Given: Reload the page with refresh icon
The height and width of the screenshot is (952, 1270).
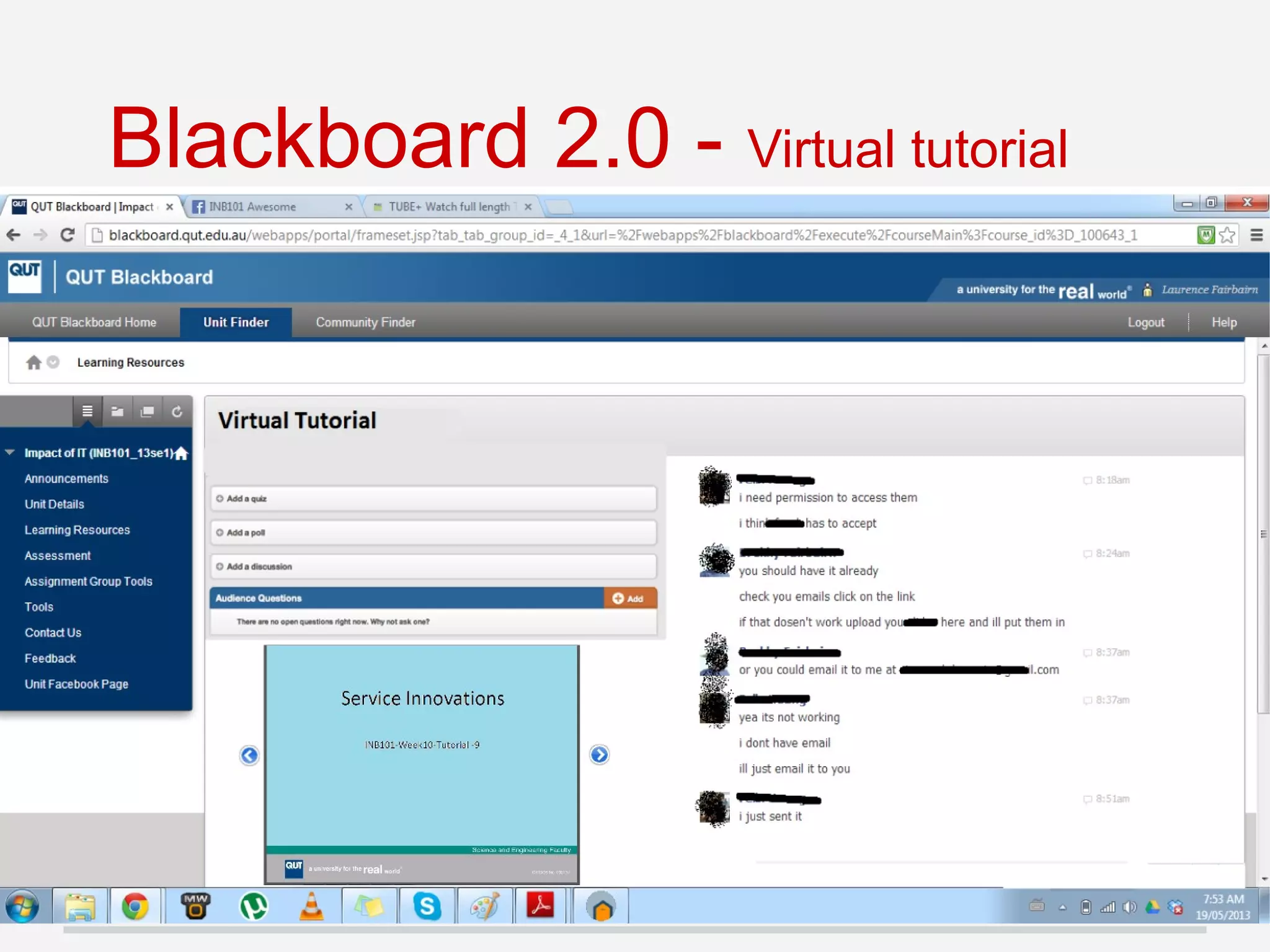Looking at the screenshot, I should click(67, 235).
